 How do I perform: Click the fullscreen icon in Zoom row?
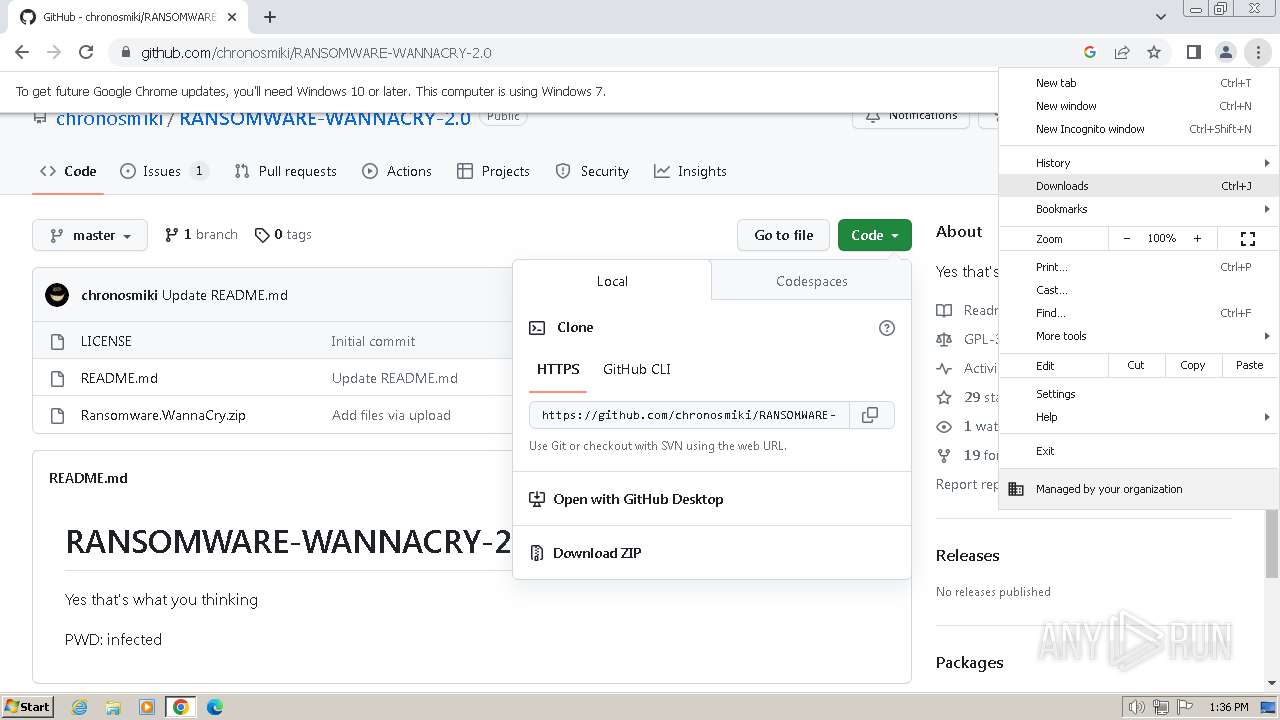(1248, 239)
